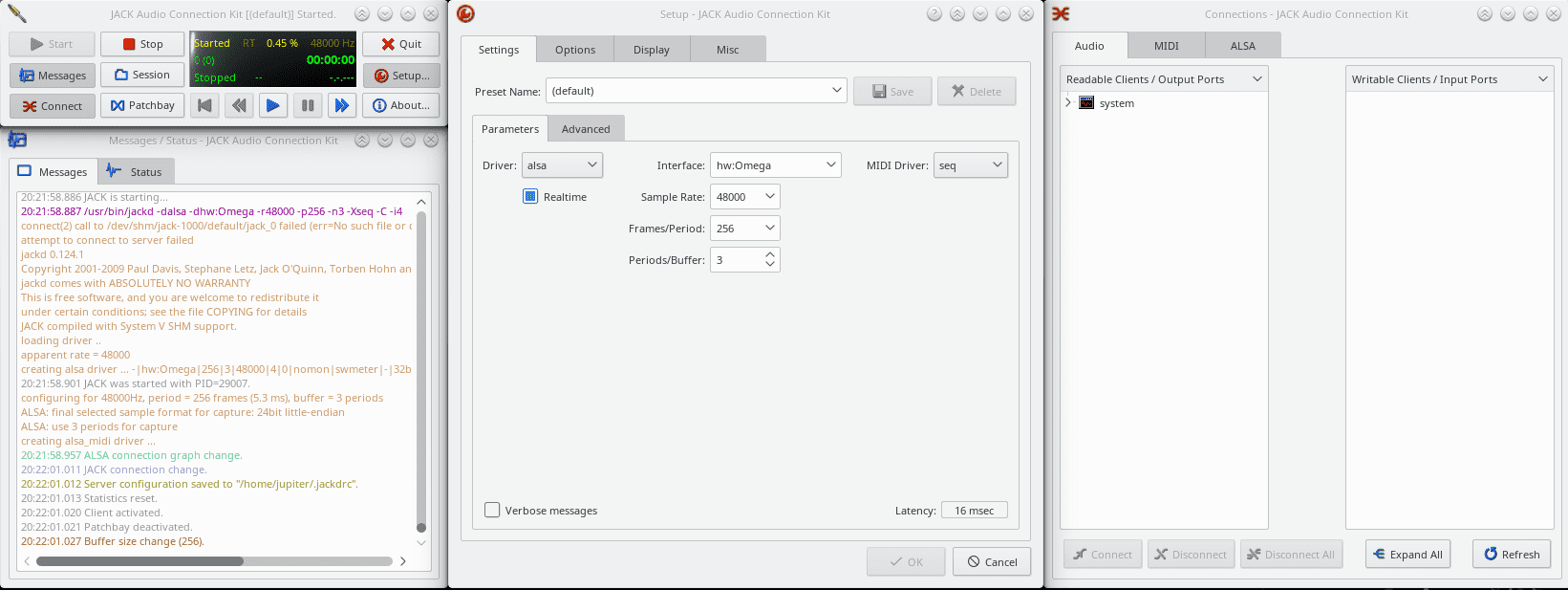The height and width of the screenshot is (590, 1568).
Task: Click the greyed-out Start button
Action: [53, 44]
